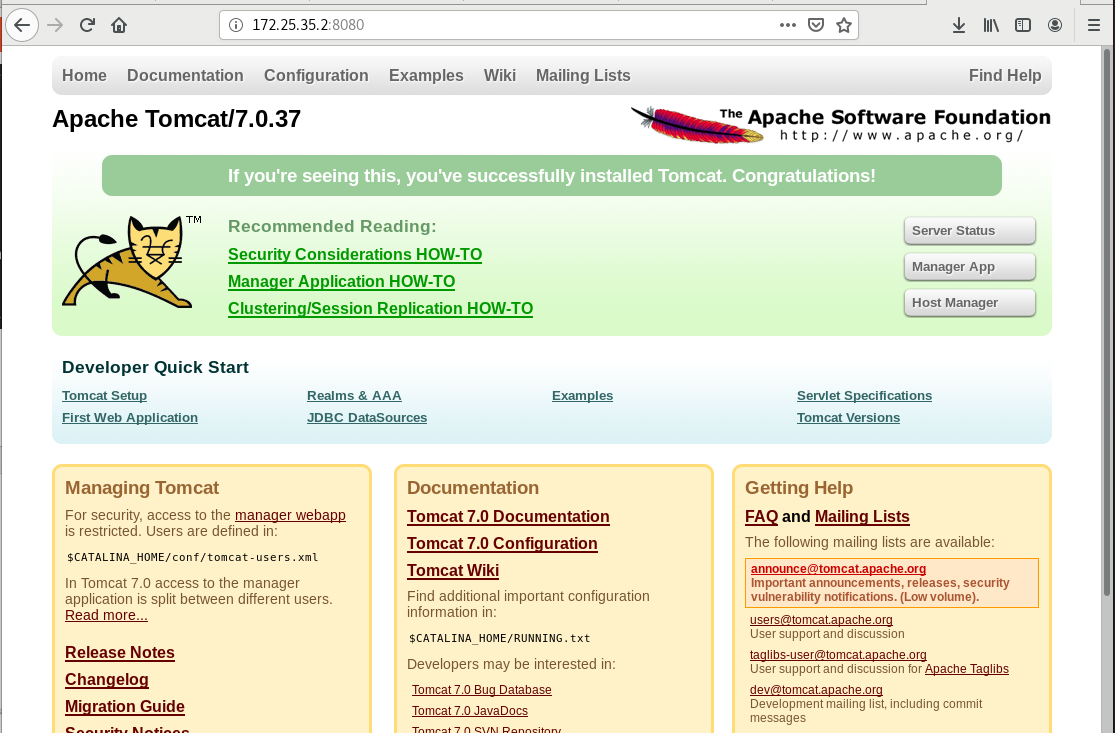Follow the manager webapp link

[290, 515]
